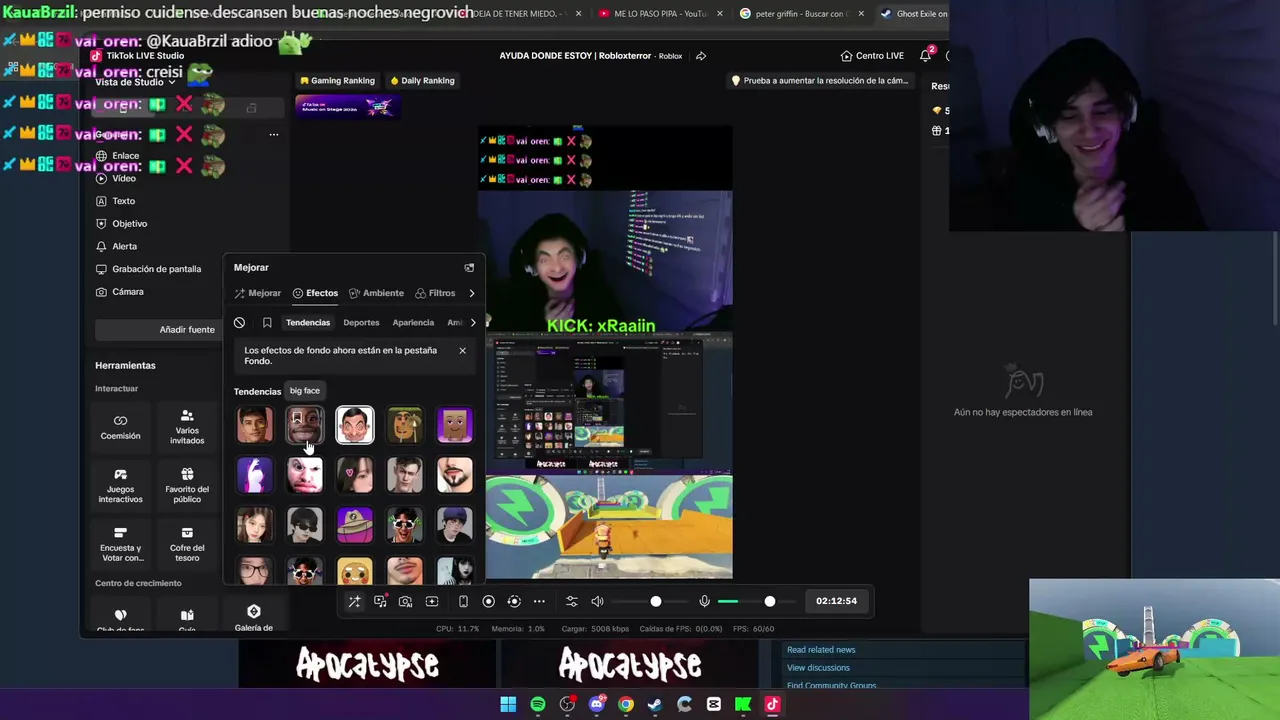This screenshot has width=1280, height=720.
Task: Apply the big face effect
Action: [x=305, y=425]
